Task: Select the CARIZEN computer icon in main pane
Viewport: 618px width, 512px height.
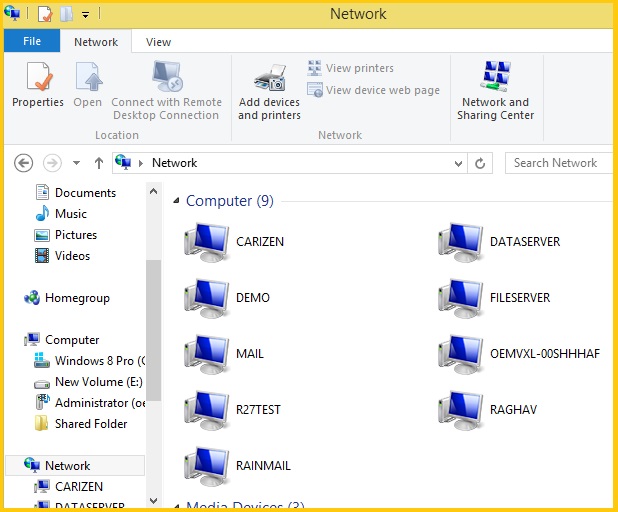Action: click(x=206, y=242)
